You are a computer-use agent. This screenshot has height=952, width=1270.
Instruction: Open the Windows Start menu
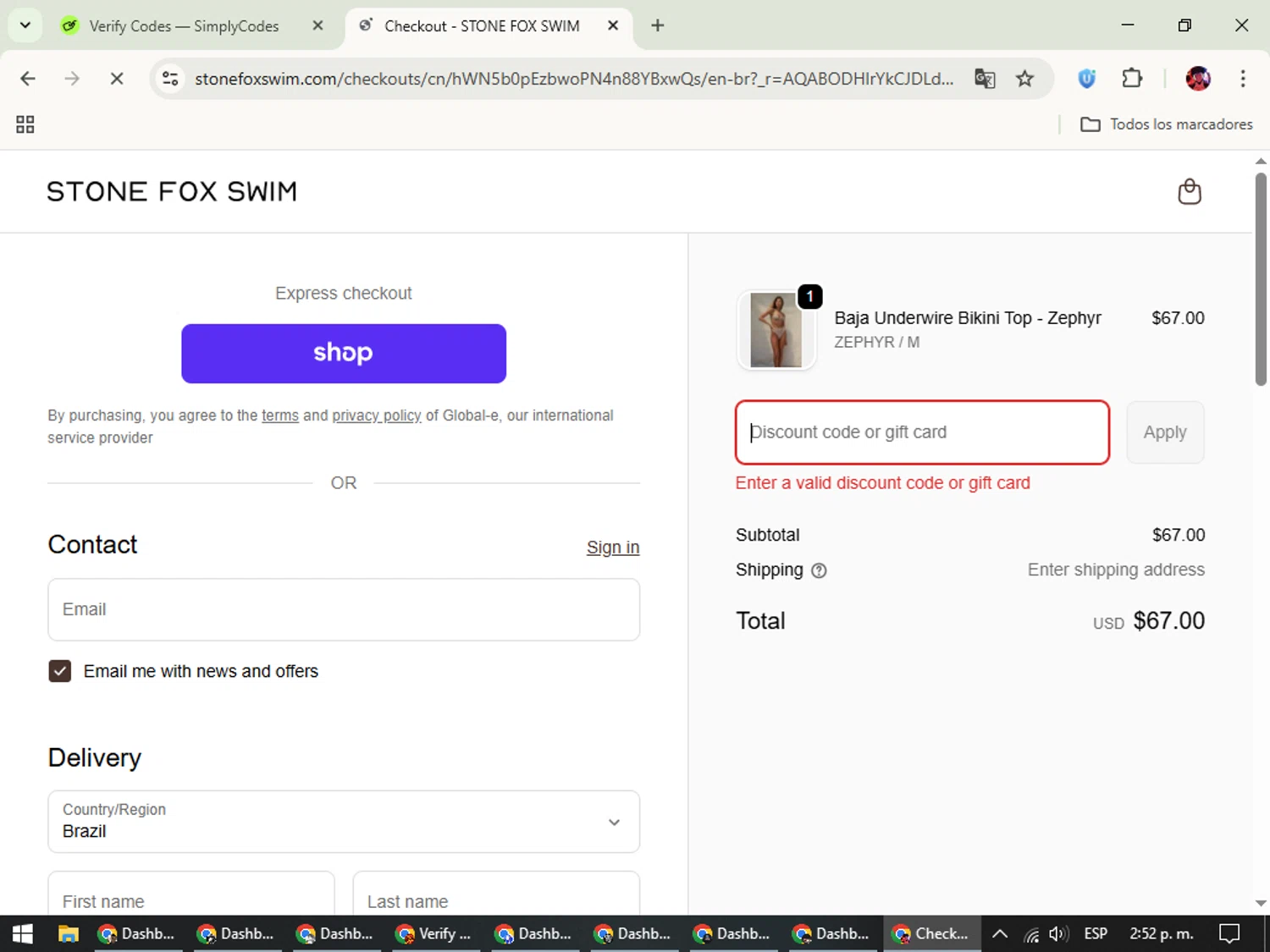tap(23, 933)
